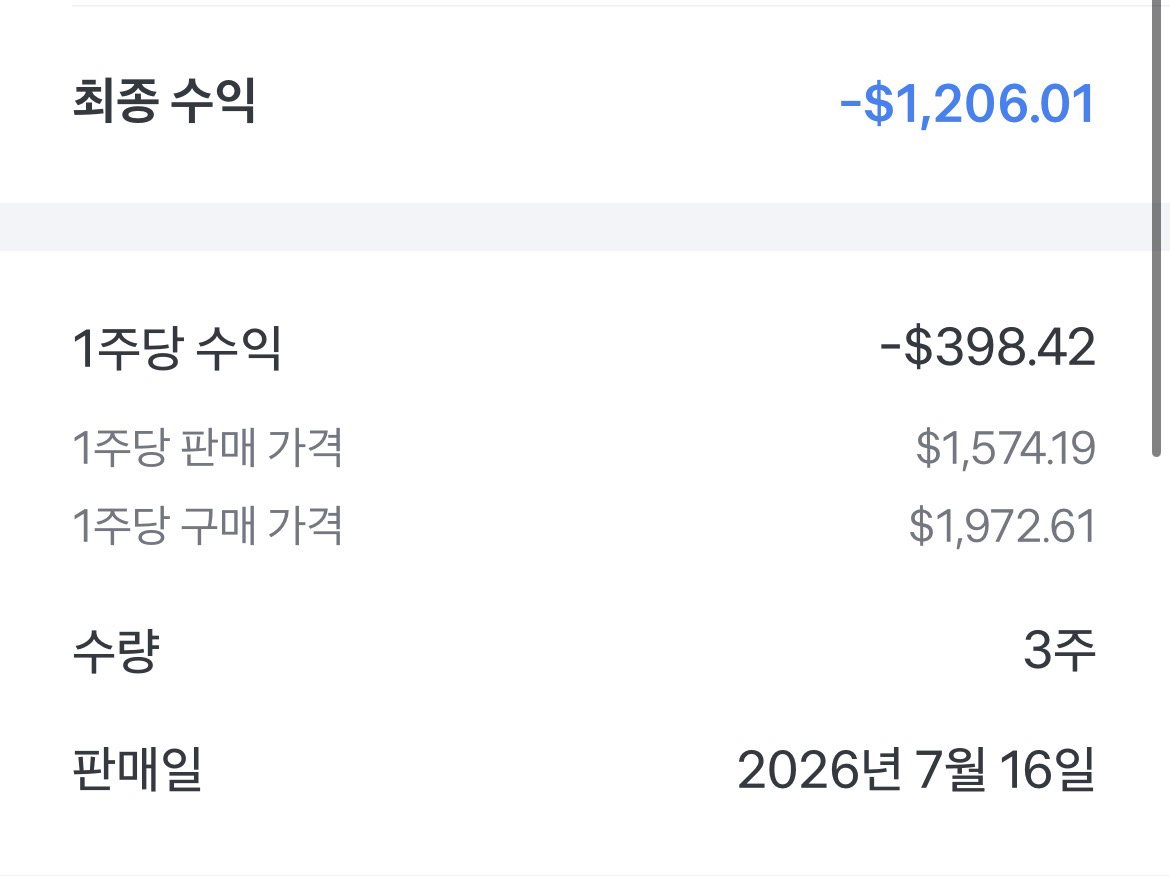Click the gray section divider band
The height and width of the screenshot is (876, 1170).
[585, 227]
